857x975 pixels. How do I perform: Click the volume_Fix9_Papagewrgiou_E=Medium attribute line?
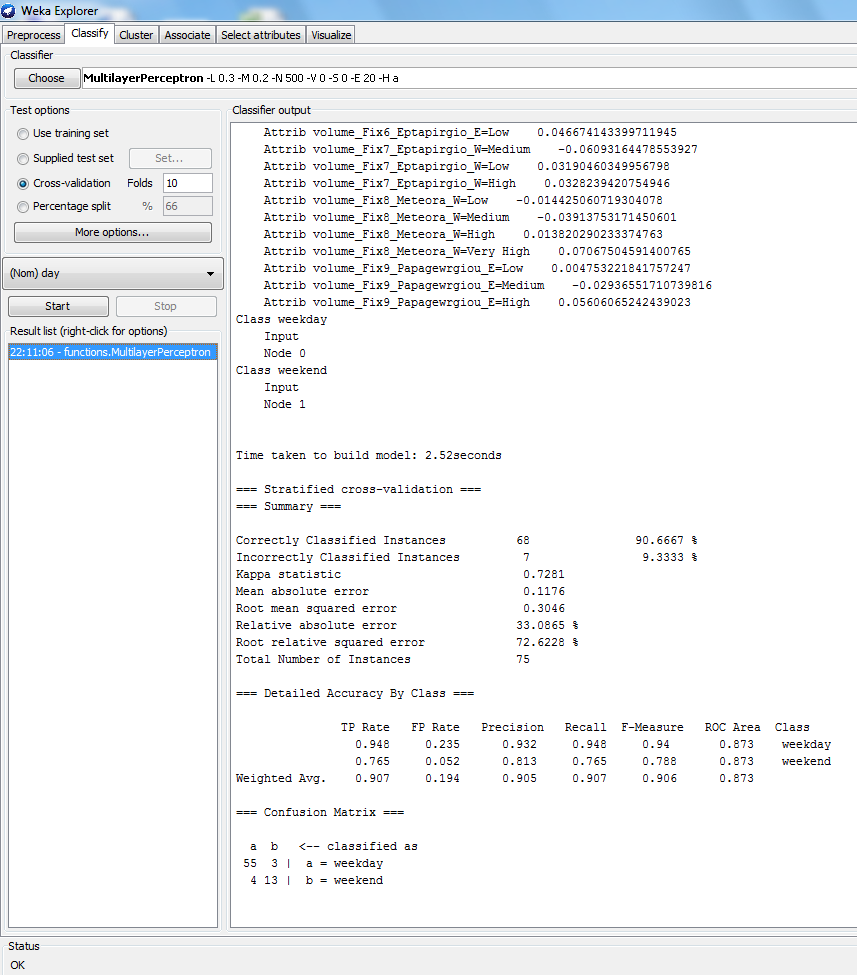pyautogui.click(x=487, y=285)
